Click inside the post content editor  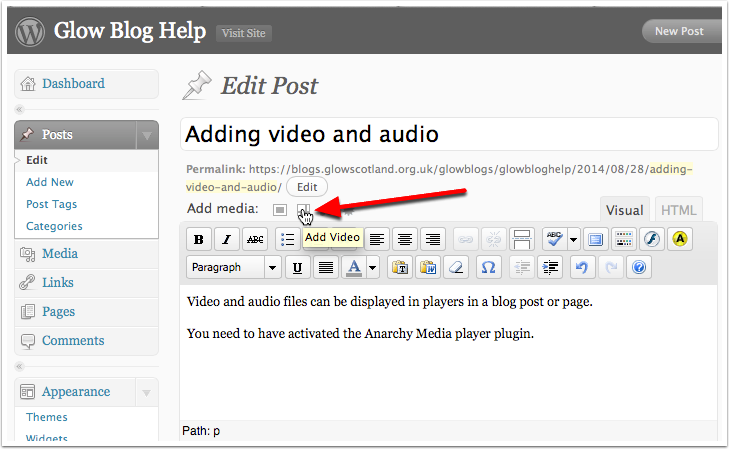[x=448, y=353]
